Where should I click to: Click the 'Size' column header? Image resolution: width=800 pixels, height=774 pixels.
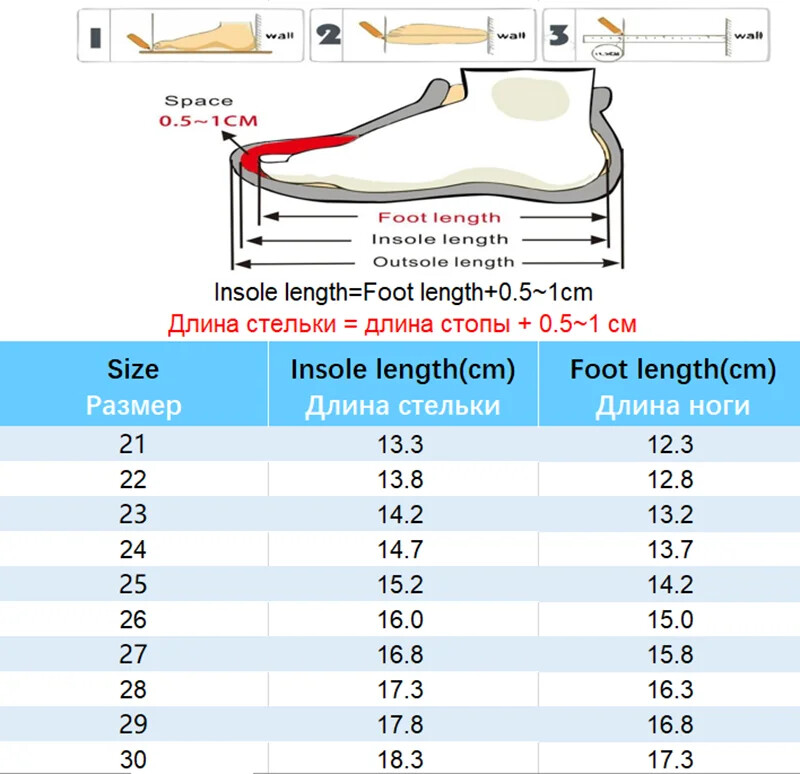point(133,369)
